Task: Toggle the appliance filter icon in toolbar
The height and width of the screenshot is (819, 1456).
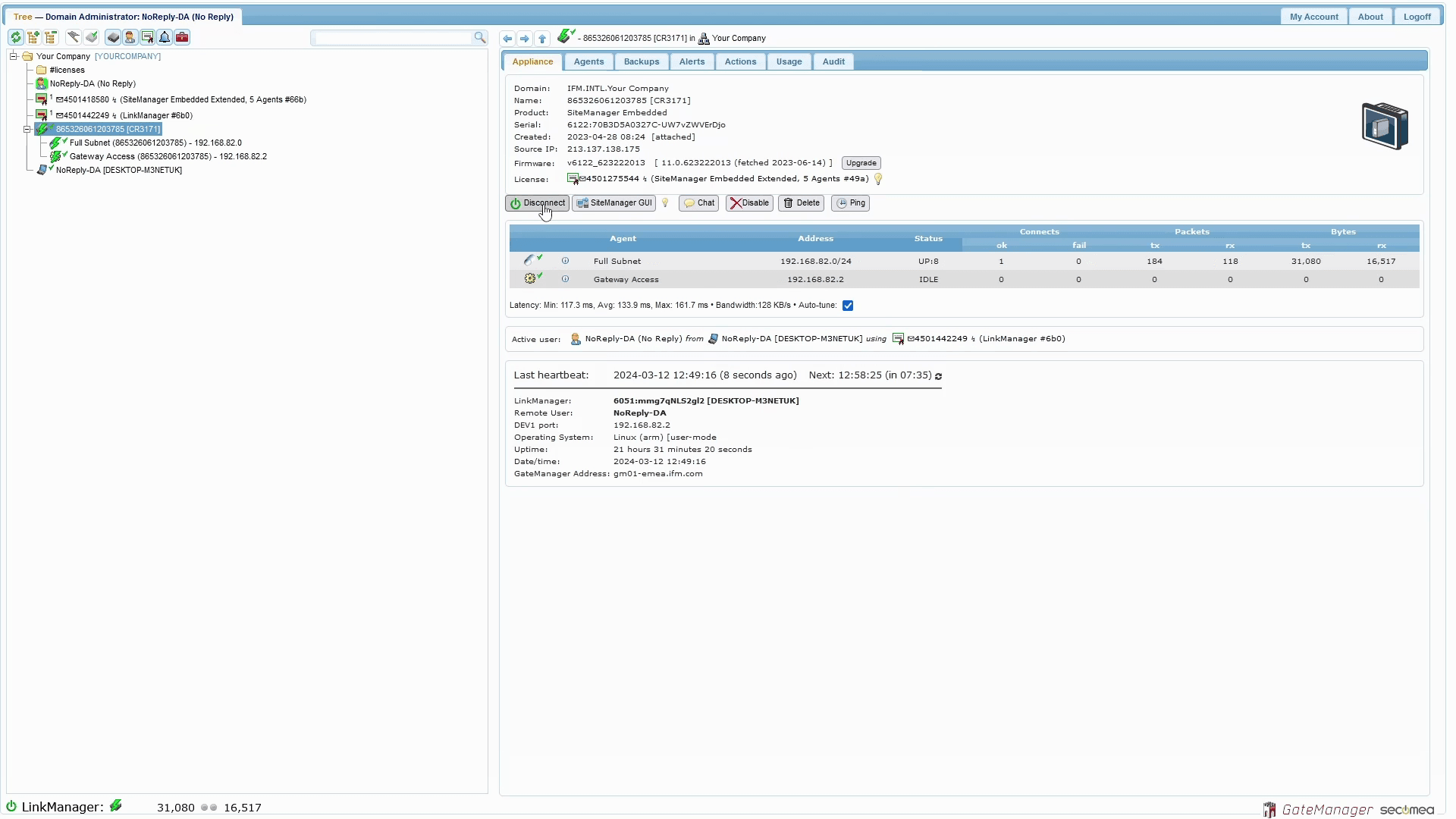Action: coord(113,37)
